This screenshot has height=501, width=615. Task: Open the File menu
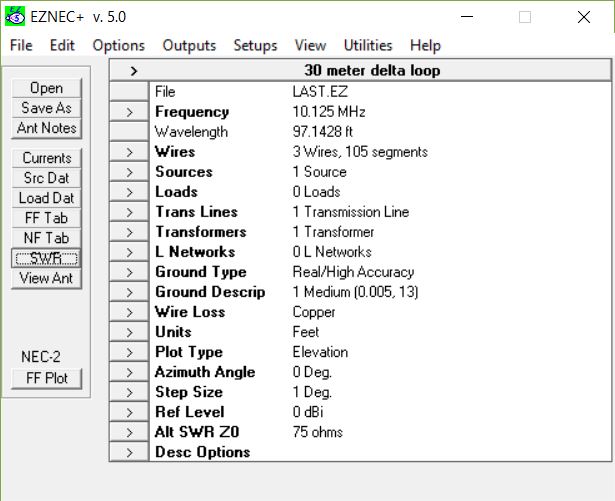coord(21,45)
